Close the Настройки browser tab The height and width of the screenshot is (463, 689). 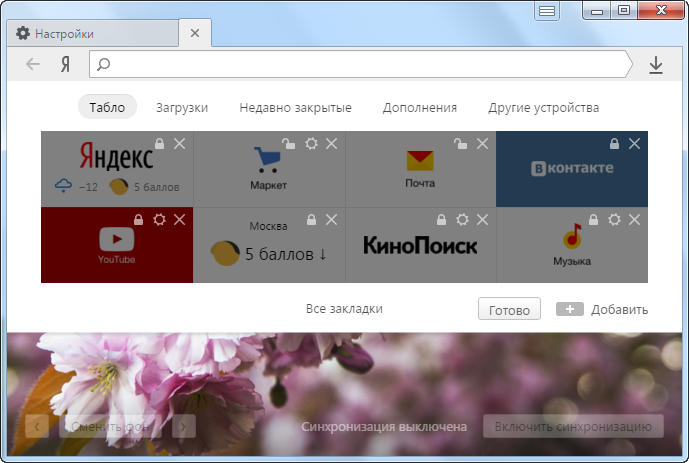tap(195, 33)
